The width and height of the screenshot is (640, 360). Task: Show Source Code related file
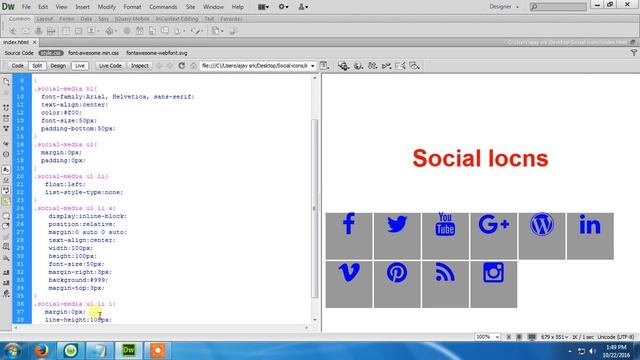point(19,53)
